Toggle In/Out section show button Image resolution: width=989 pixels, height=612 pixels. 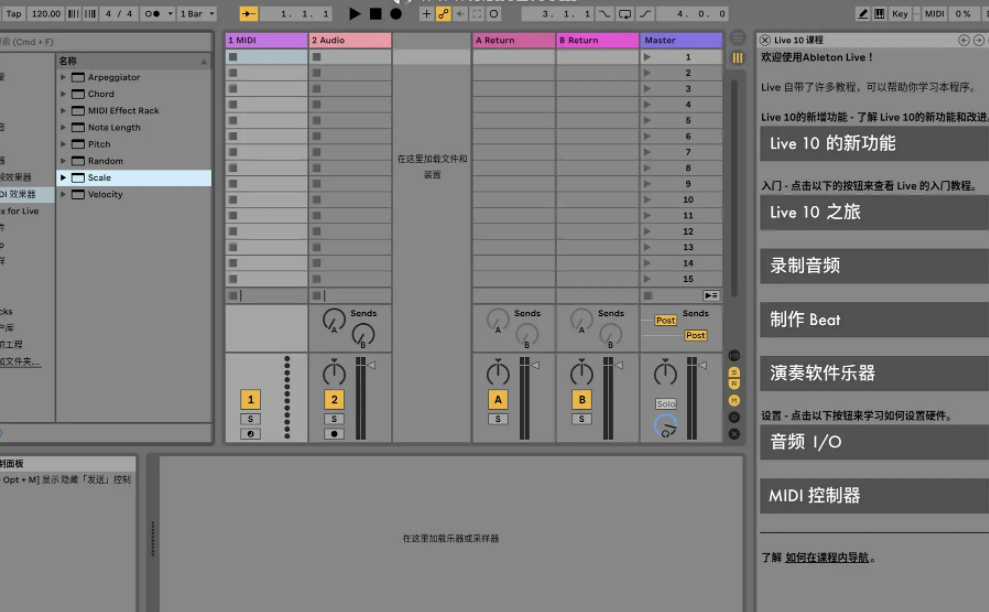pos(734,355)
